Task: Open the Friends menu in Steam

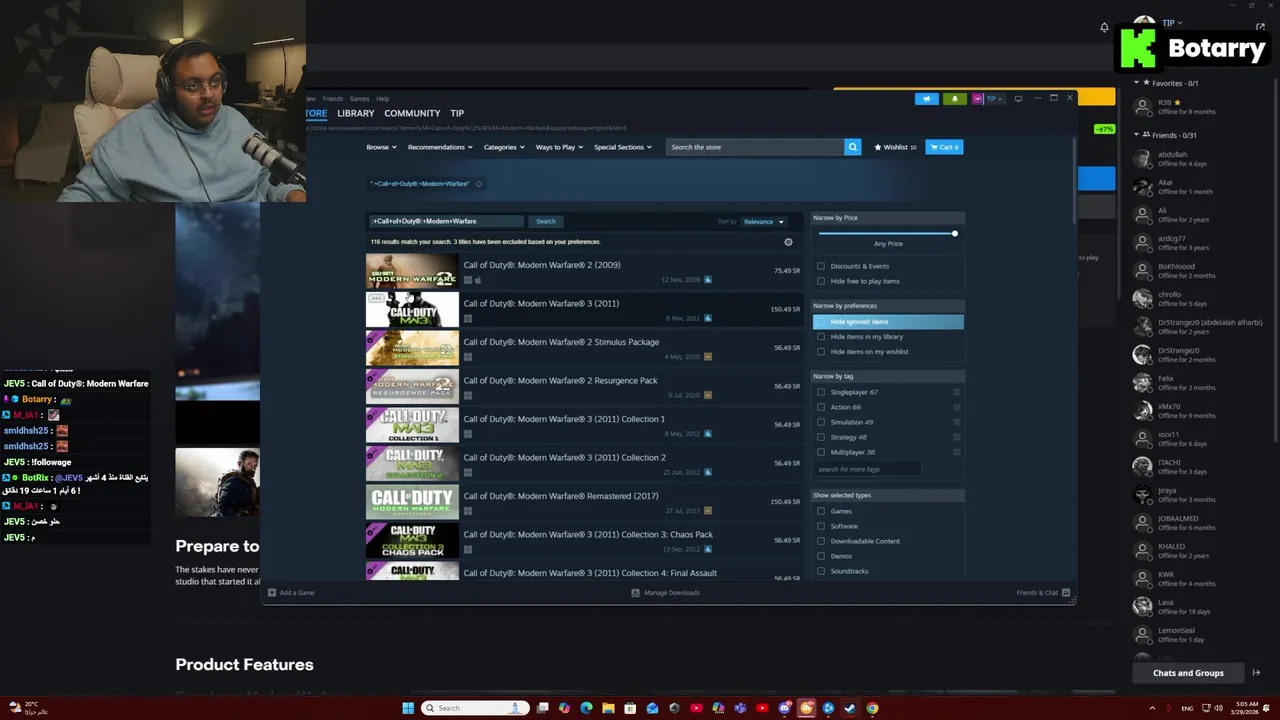Action: point(332,99)
